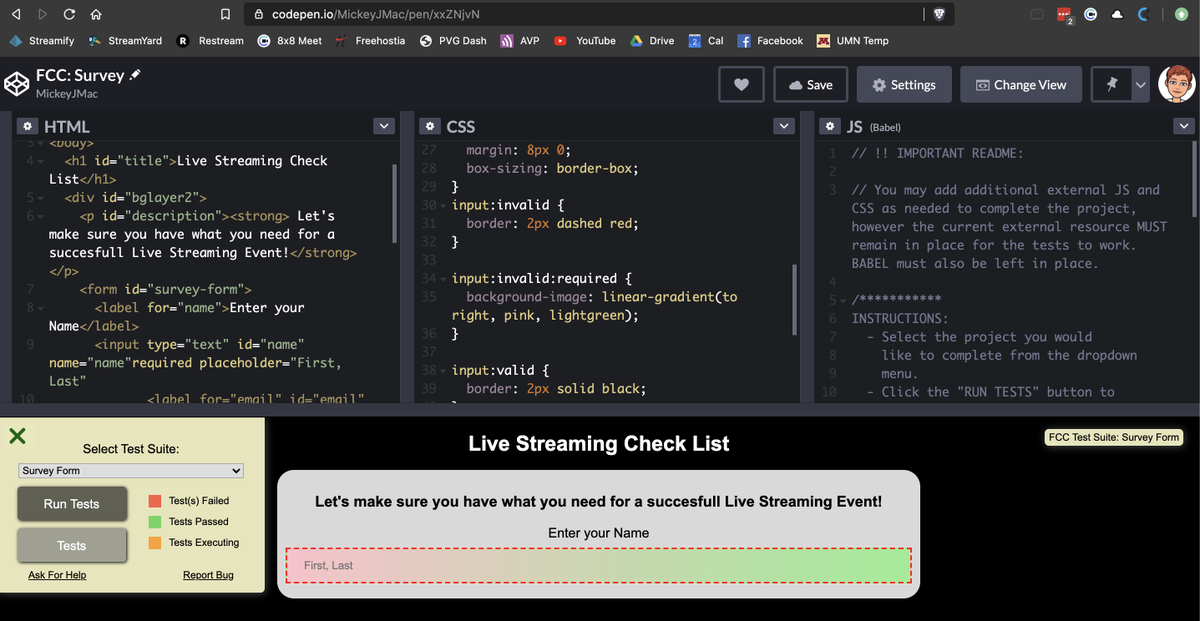Click the pencil icon to rename the pen
The image size is (1200, 621).
click(x=136, y=74)
